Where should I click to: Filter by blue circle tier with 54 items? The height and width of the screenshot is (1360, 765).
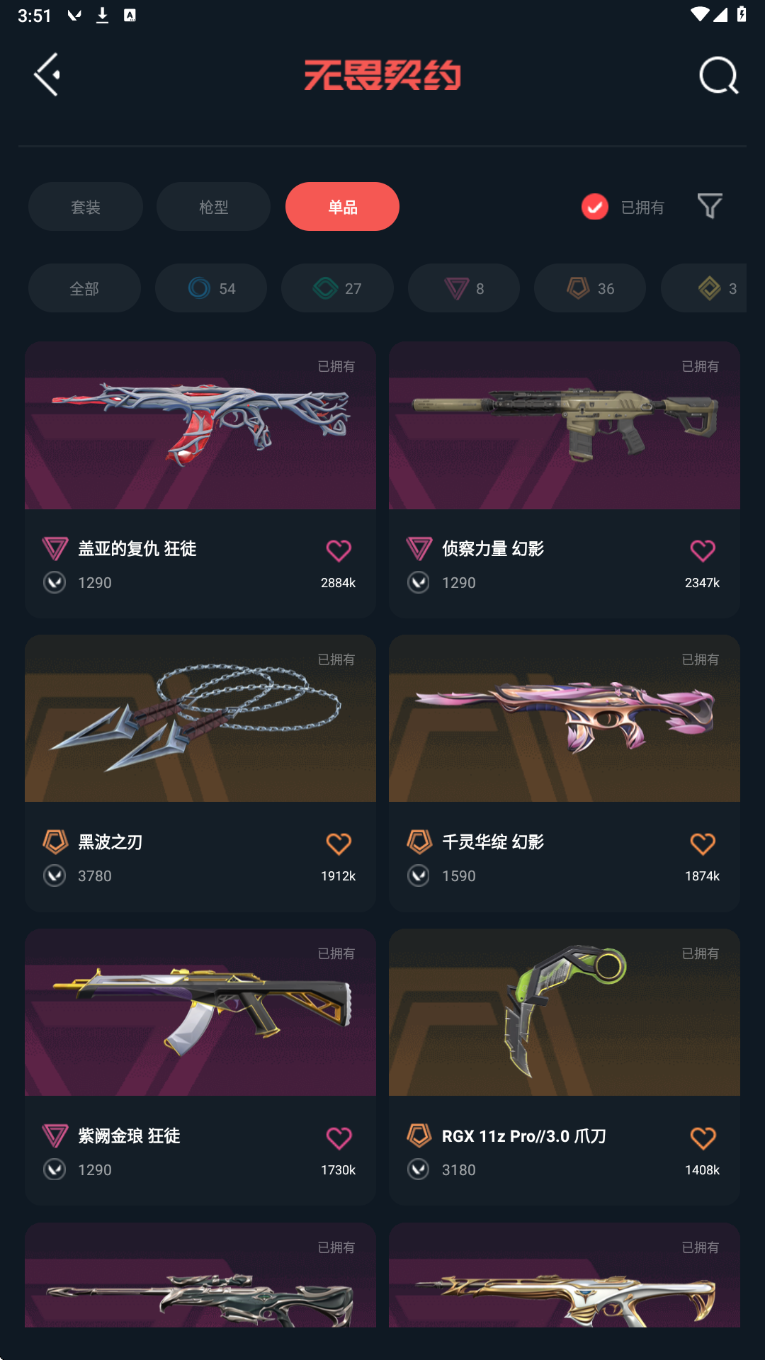point(211,288)
